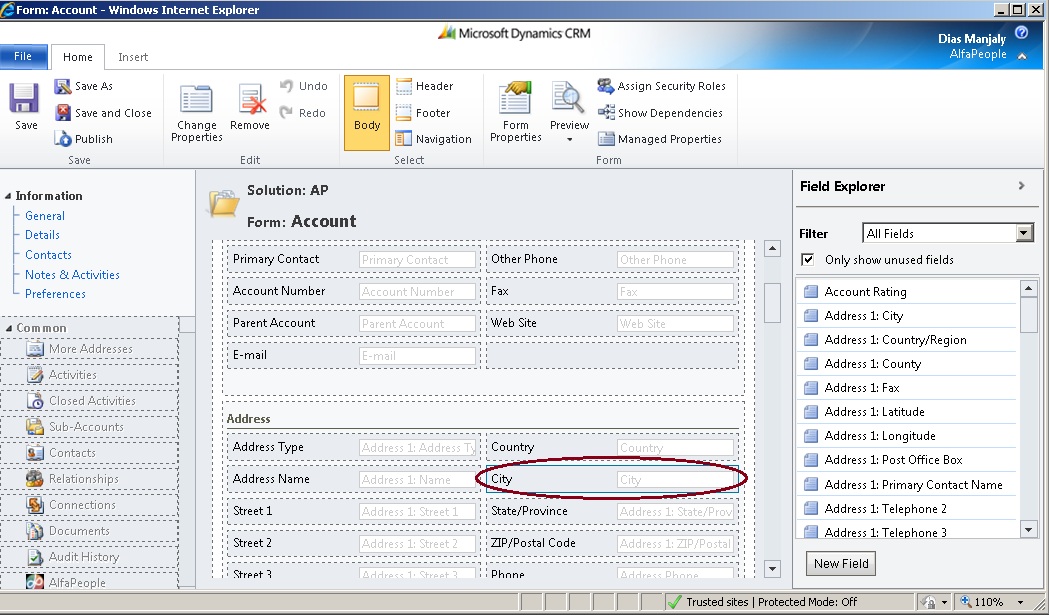Viewport: 1049px width, 615px height.
Task: Click the Save floppy disk icon
Action: coord(24,98)
